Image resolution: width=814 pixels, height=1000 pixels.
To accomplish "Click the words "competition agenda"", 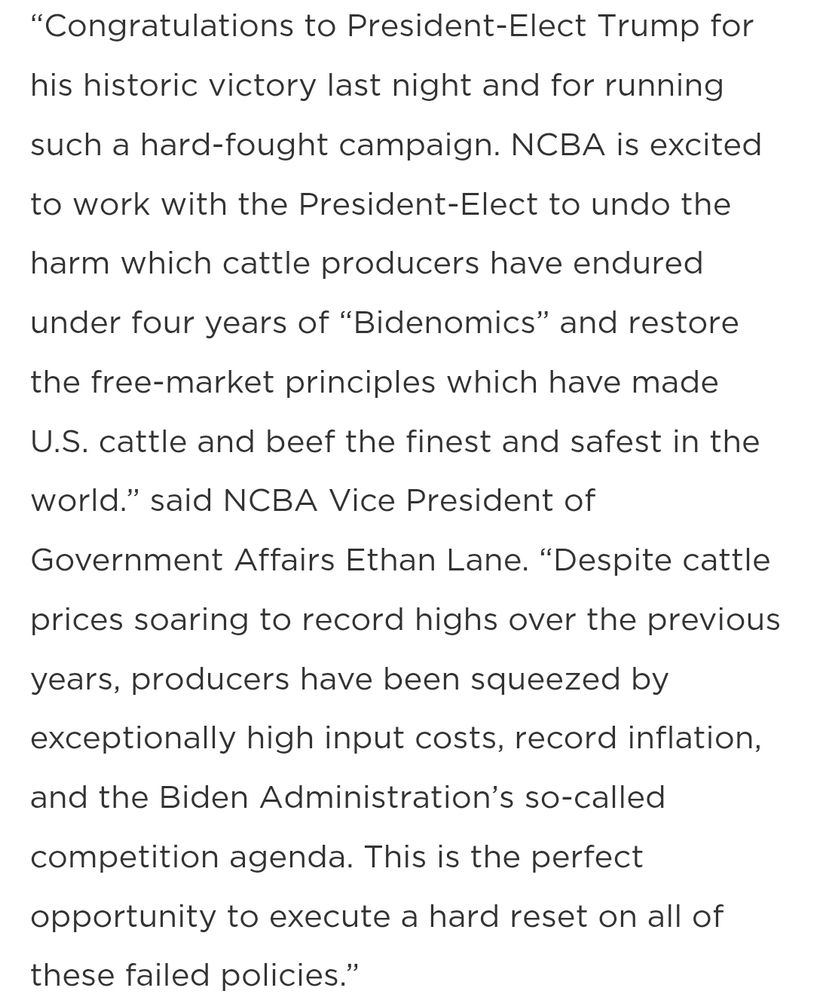I will [x=189, y=858].
